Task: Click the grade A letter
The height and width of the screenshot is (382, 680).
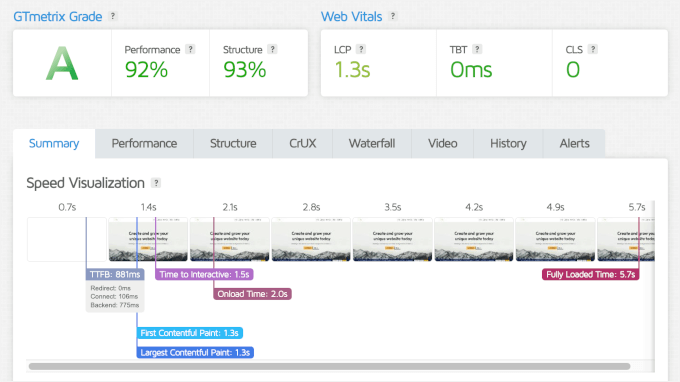Action: click(x=62, y=63)
